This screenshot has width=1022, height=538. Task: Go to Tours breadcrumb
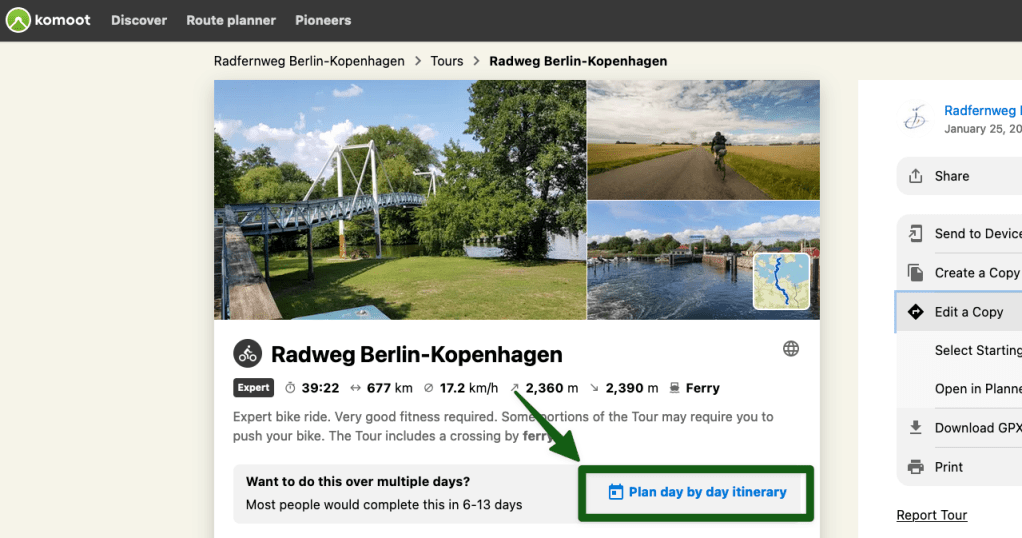click(446, 61)
